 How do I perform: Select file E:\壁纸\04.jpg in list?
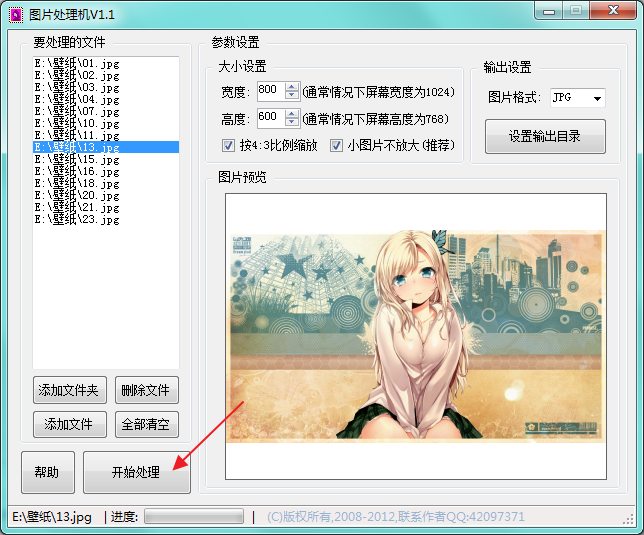pos(106,99)
